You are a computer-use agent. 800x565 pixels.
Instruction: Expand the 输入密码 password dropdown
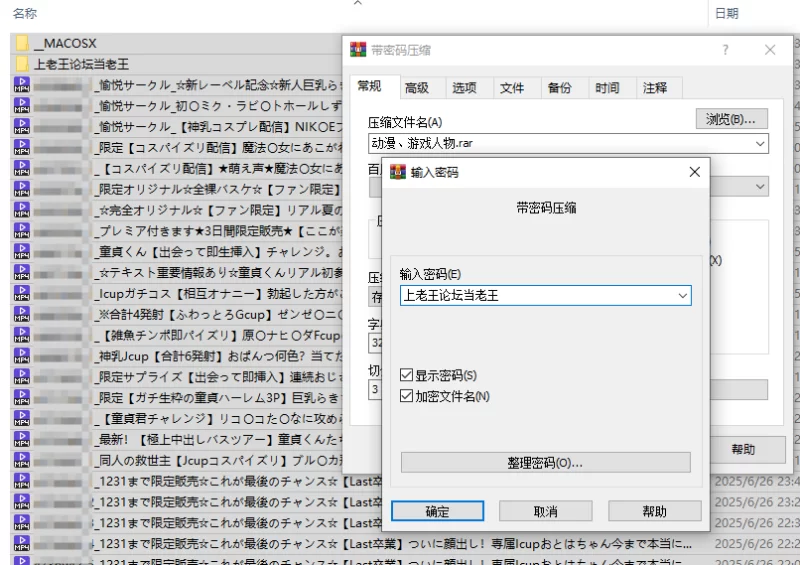(682, 296)
